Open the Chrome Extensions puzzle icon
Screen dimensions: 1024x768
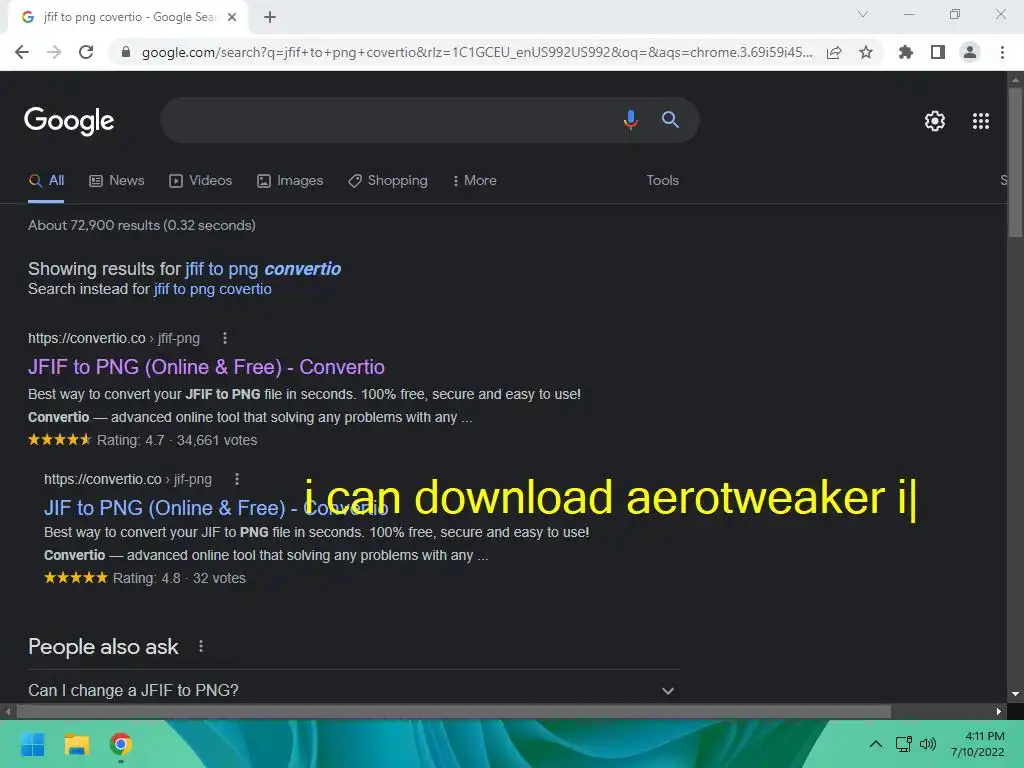tap(906, 52)
